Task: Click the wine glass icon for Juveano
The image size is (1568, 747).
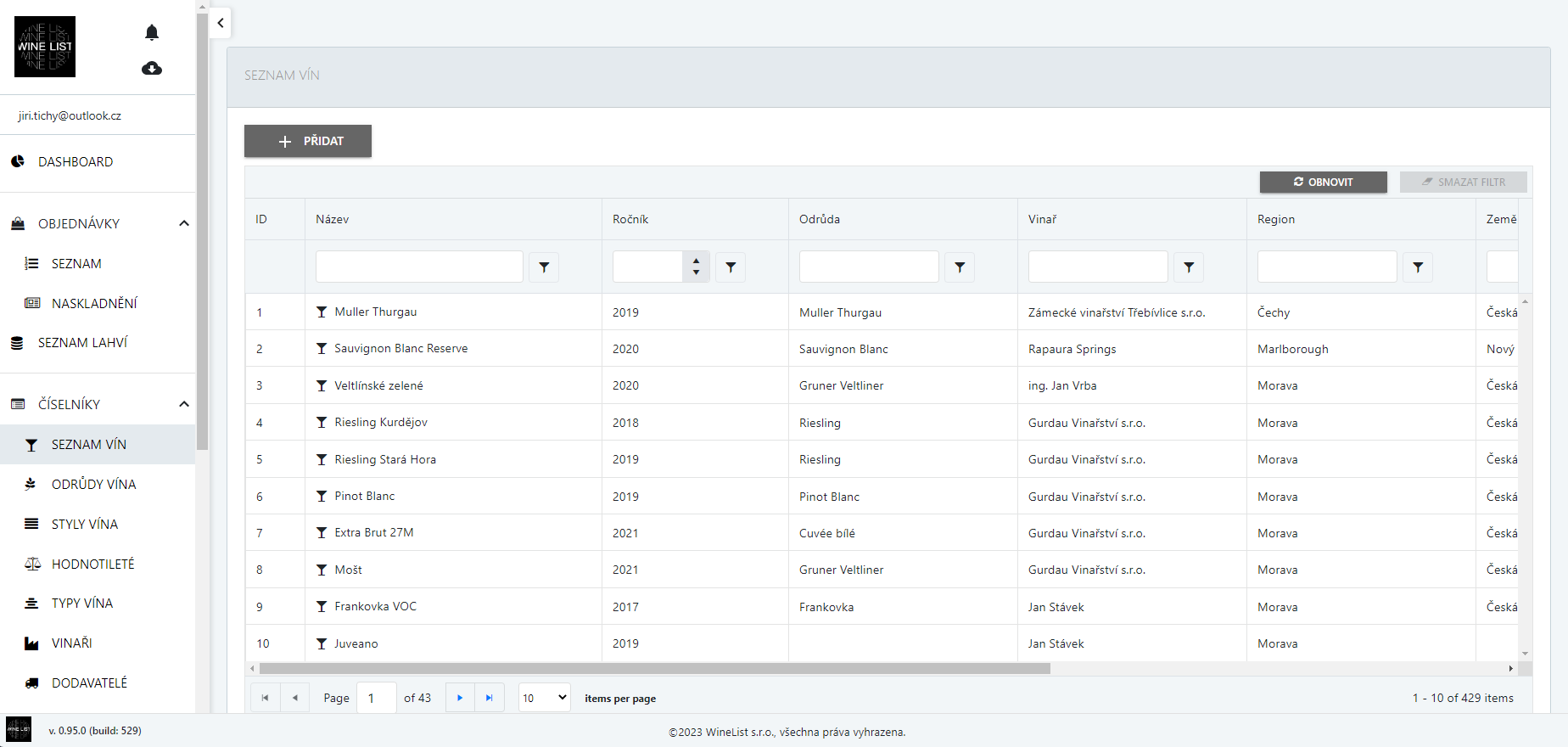Action: point(322,643)
